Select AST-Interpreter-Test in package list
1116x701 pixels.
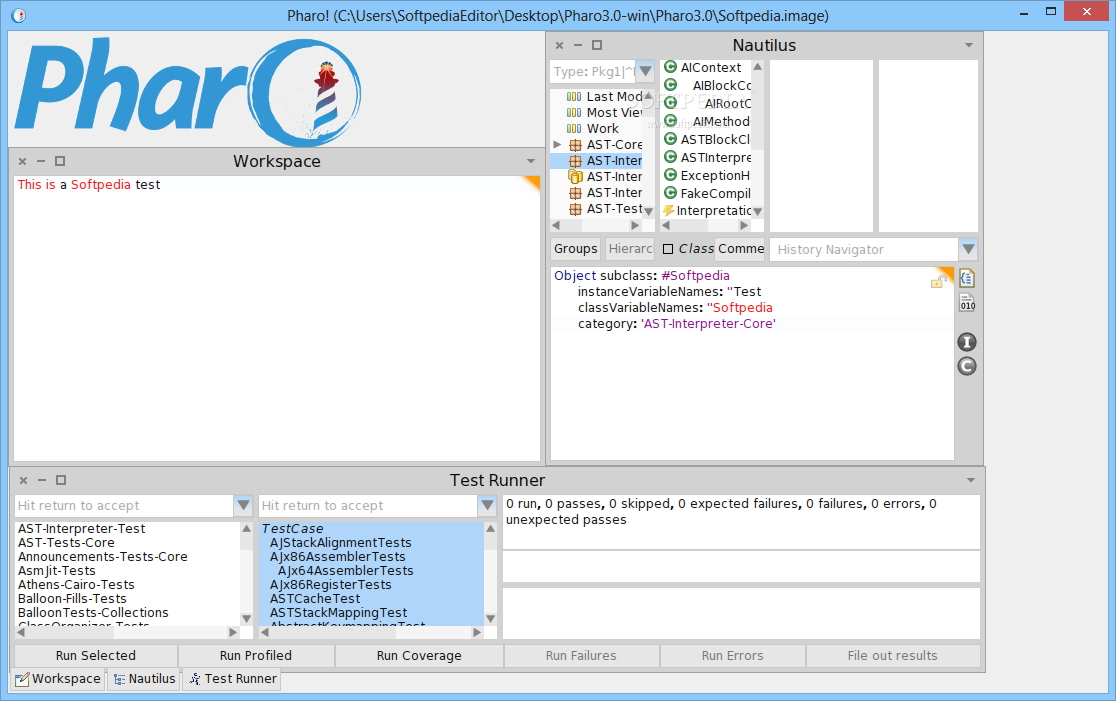tap(81, 529)
